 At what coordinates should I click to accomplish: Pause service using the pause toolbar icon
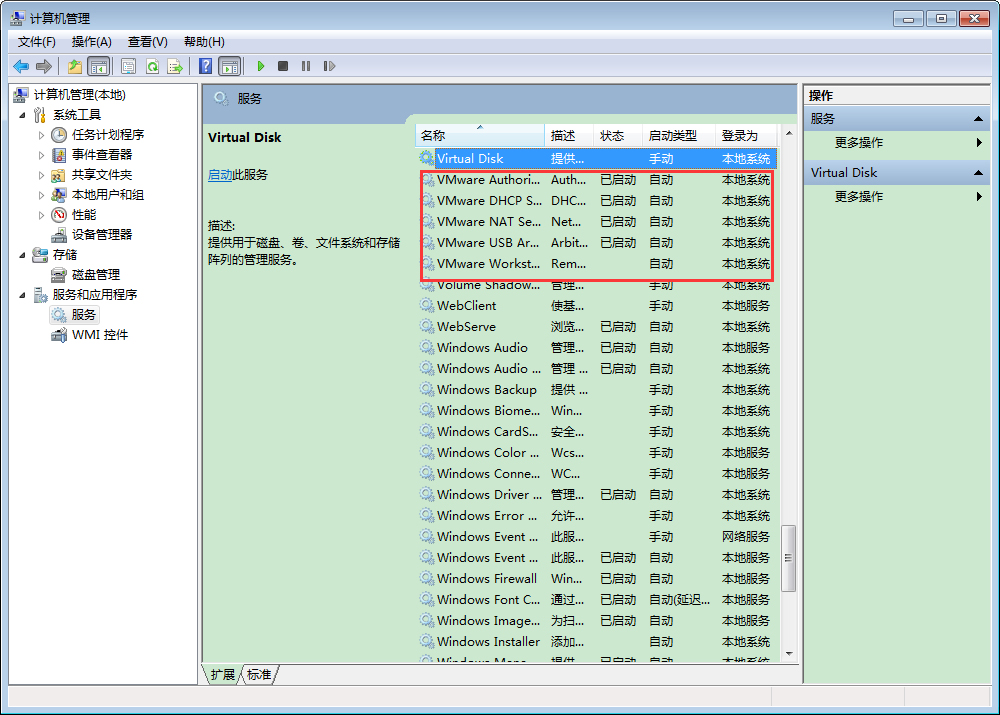(306, 66)
